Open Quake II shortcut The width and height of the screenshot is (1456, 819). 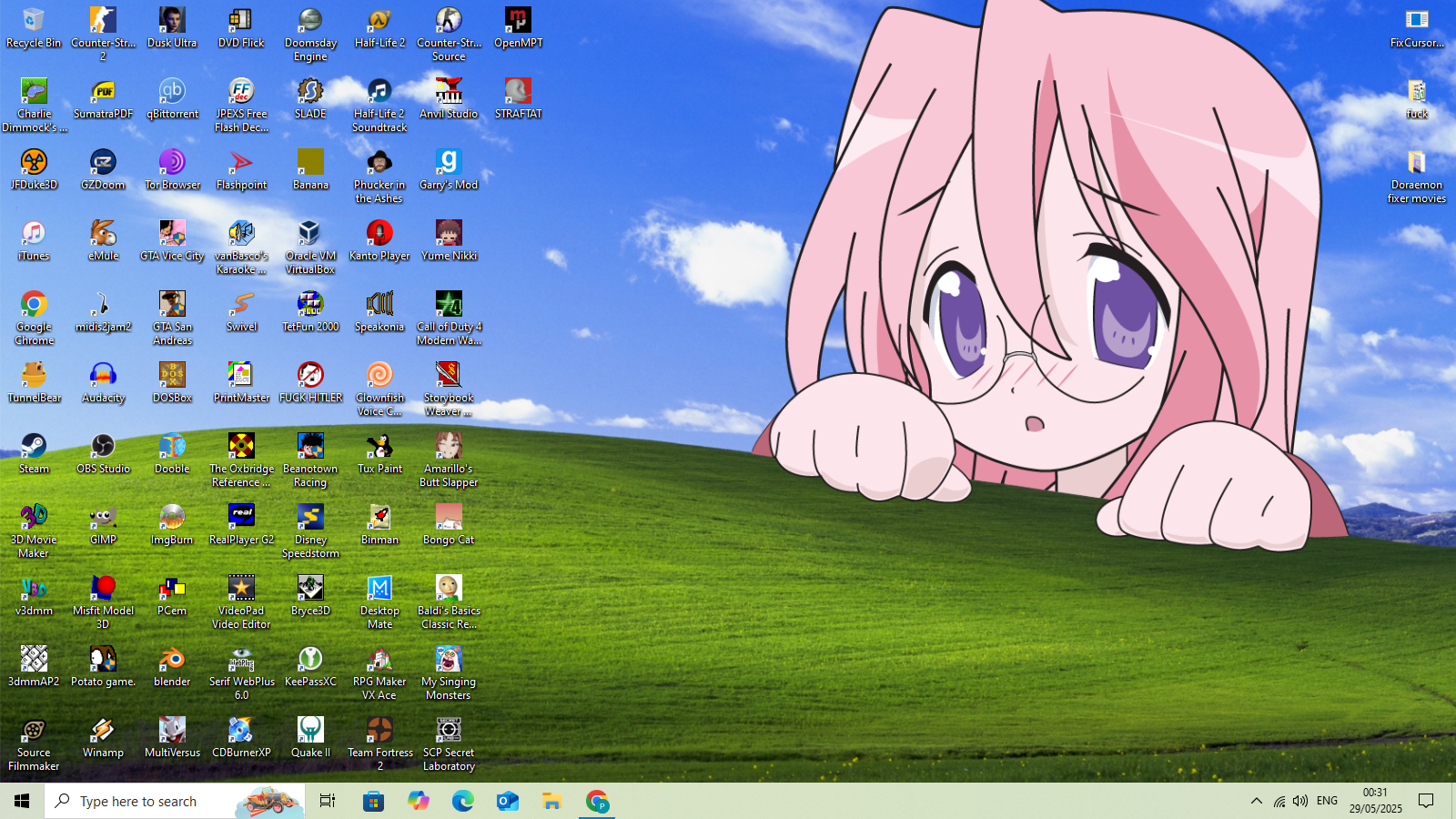click(x=310, y=738)
